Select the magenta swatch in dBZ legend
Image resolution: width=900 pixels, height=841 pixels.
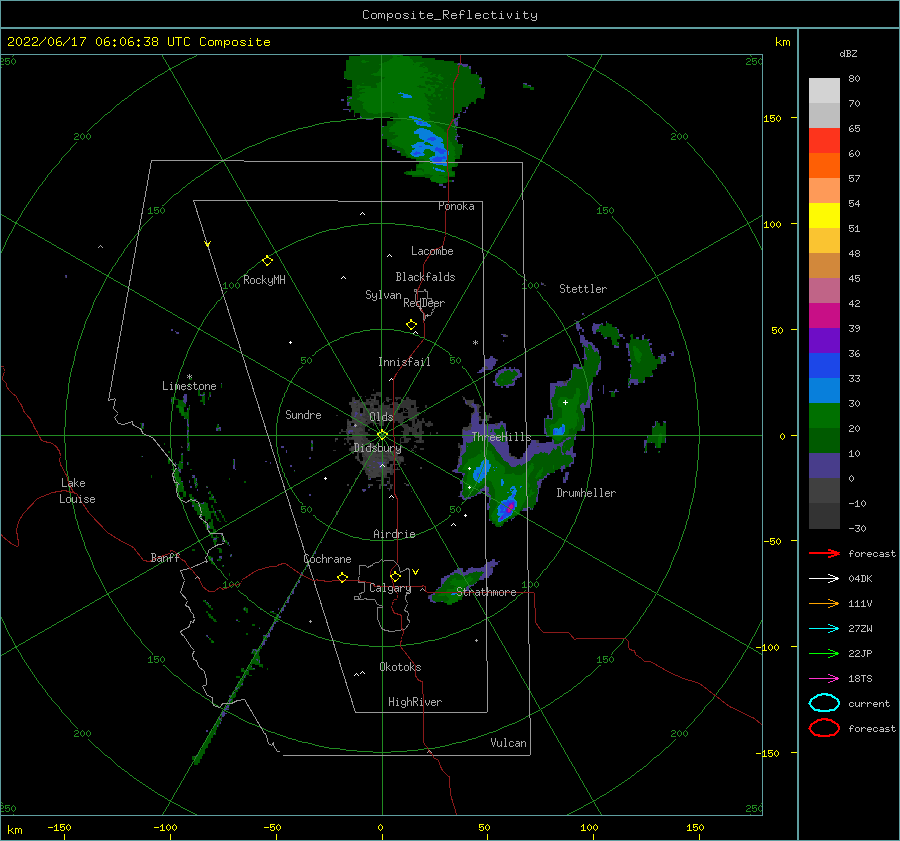[824, 316]
